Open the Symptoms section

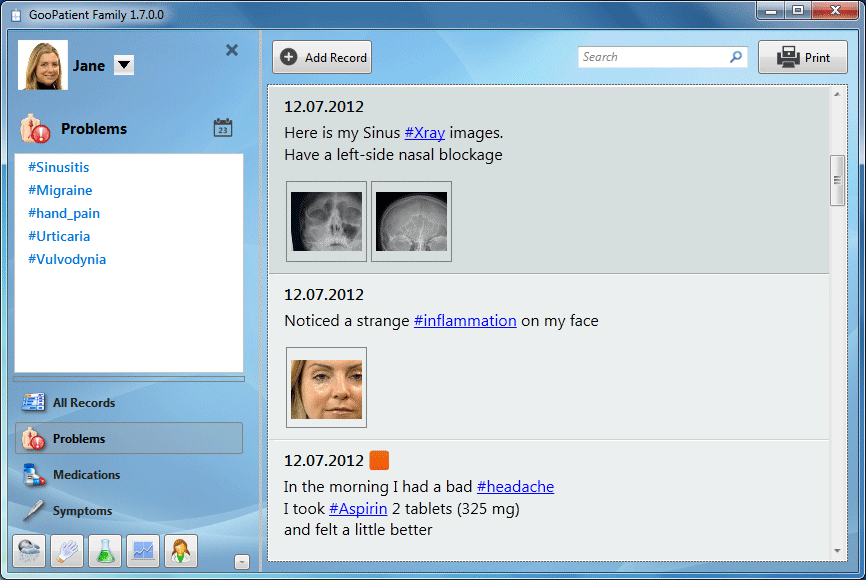tap(82, 511)
